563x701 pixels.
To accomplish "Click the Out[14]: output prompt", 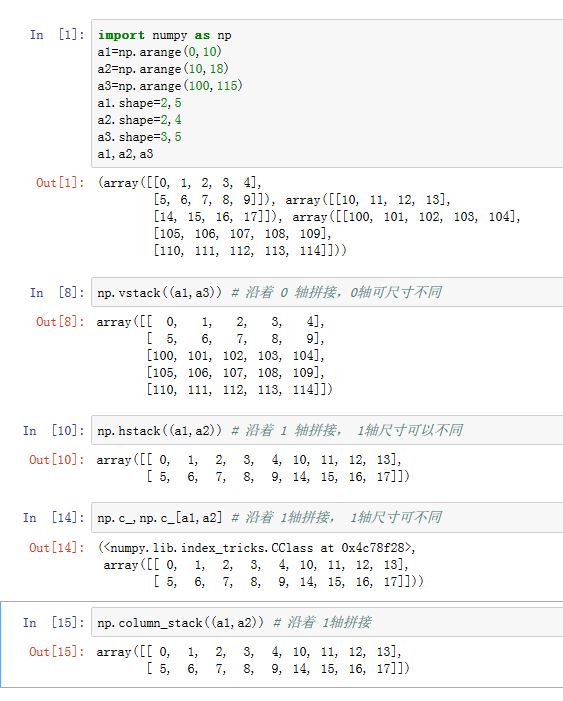I will point(57,547).
